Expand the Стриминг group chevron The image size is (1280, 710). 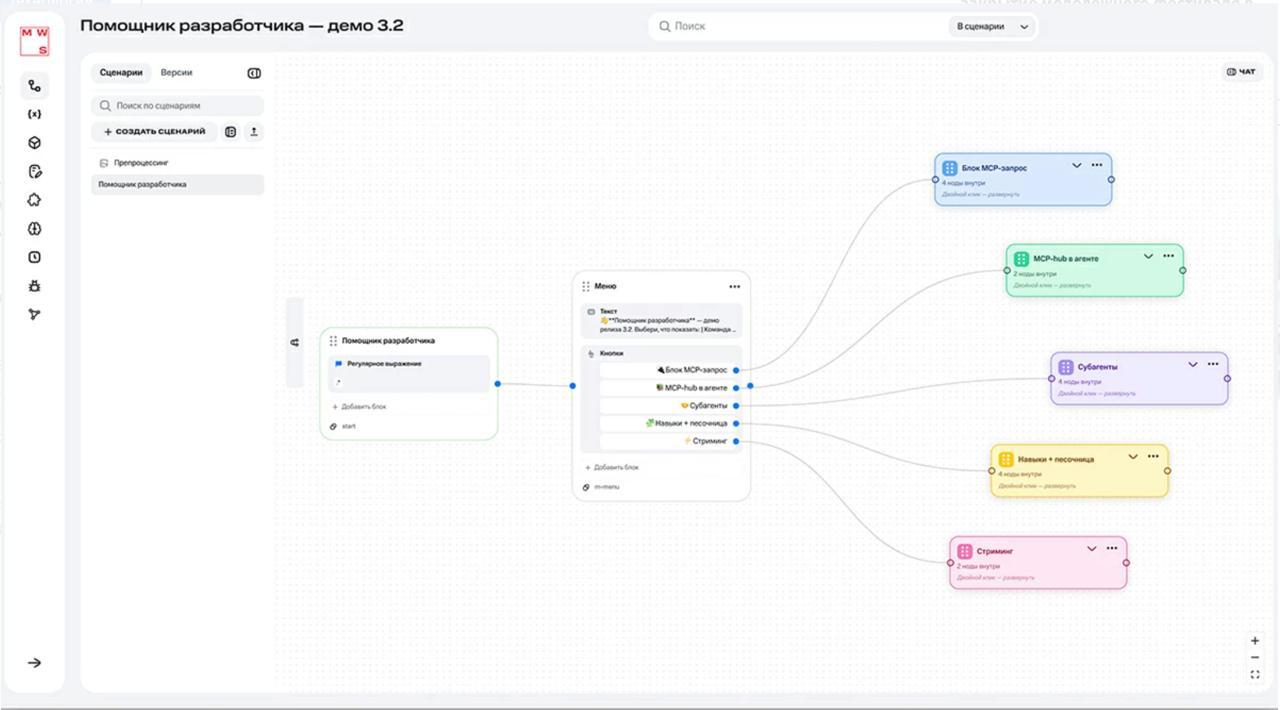tap(1092, 549)
